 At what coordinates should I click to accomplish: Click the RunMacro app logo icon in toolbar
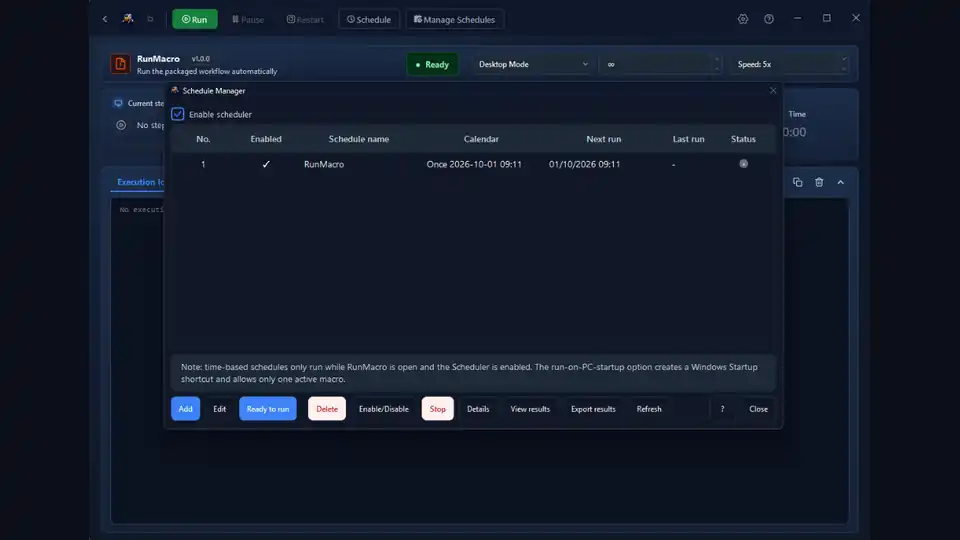tap(127, 18)
